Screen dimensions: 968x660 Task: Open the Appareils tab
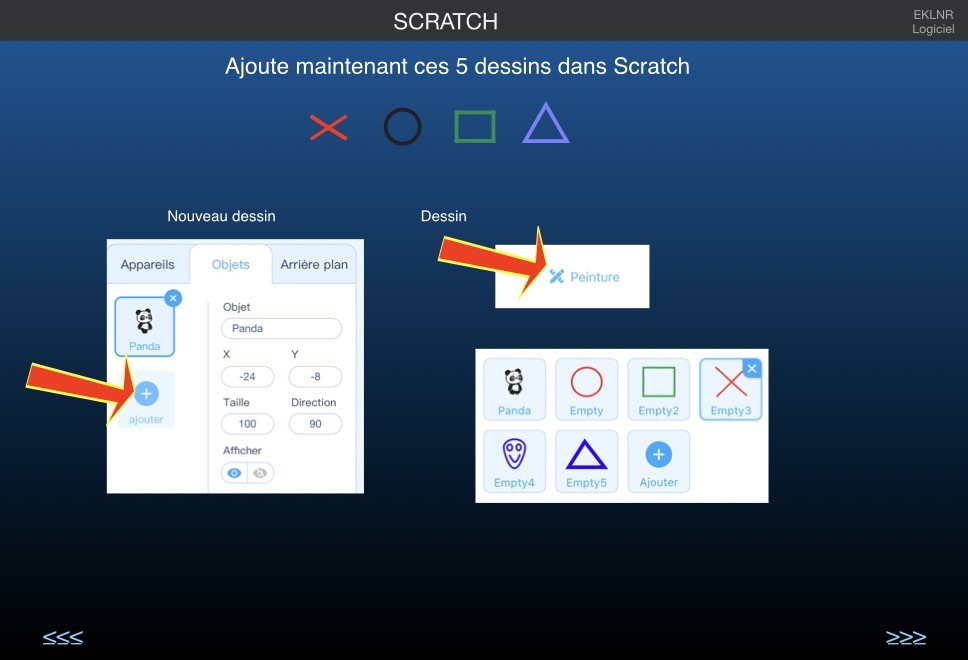pos(148,264)
